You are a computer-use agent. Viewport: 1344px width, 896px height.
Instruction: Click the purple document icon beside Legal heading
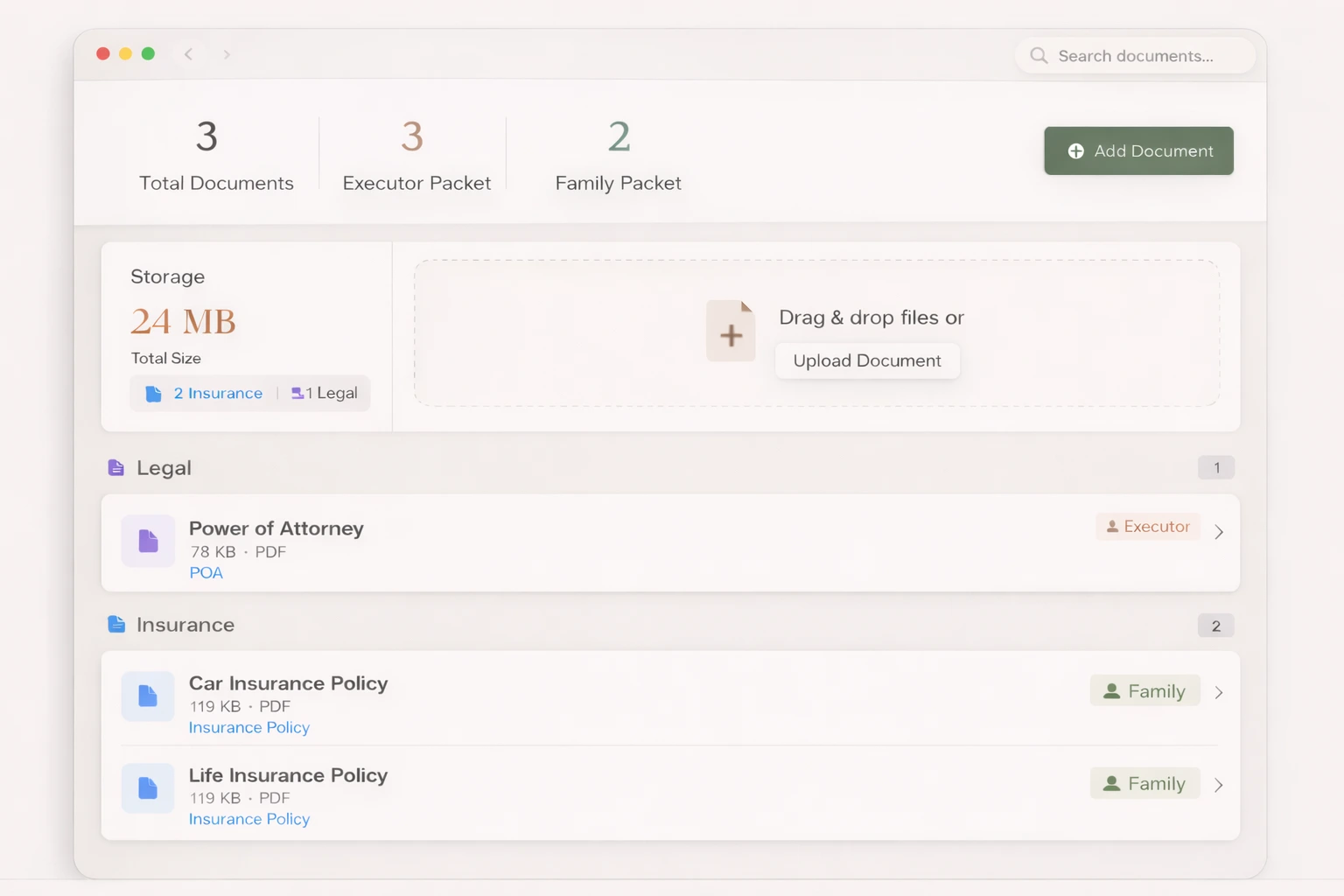(116, 467)
